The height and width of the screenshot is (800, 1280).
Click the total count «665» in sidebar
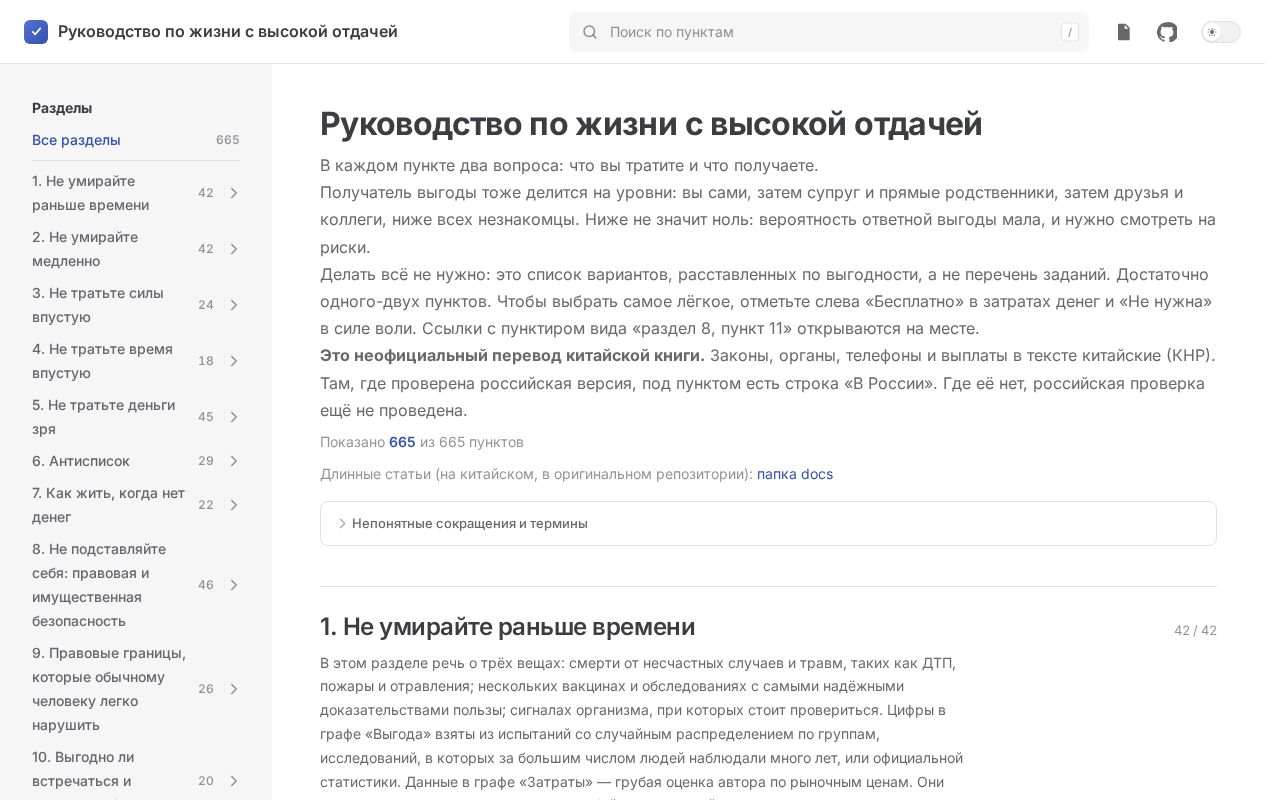[x=228, y=140]
